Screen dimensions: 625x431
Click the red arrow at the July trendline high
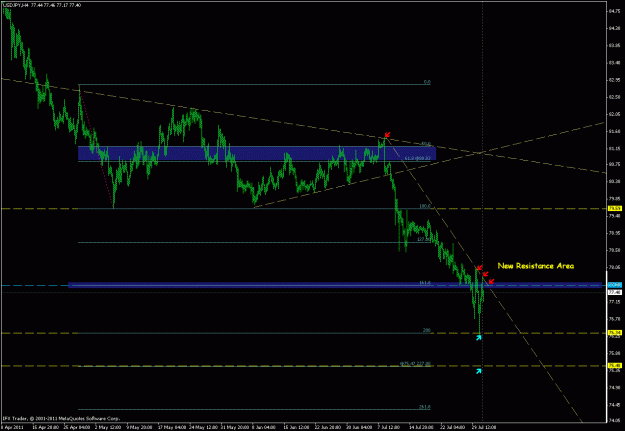387,135
